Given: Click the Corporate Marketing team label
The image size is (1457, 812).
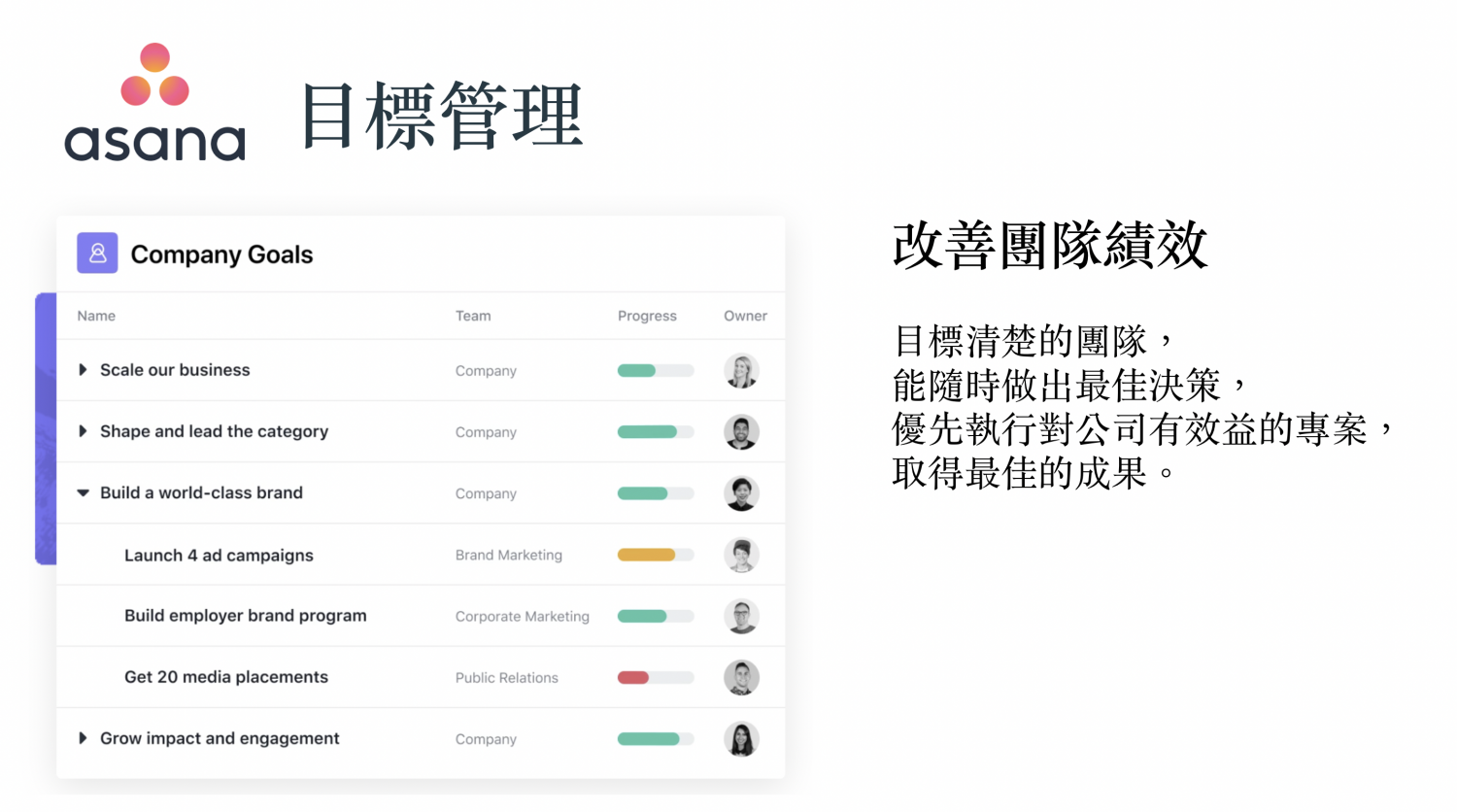Looking at the screenshot, I should [522, 617].
